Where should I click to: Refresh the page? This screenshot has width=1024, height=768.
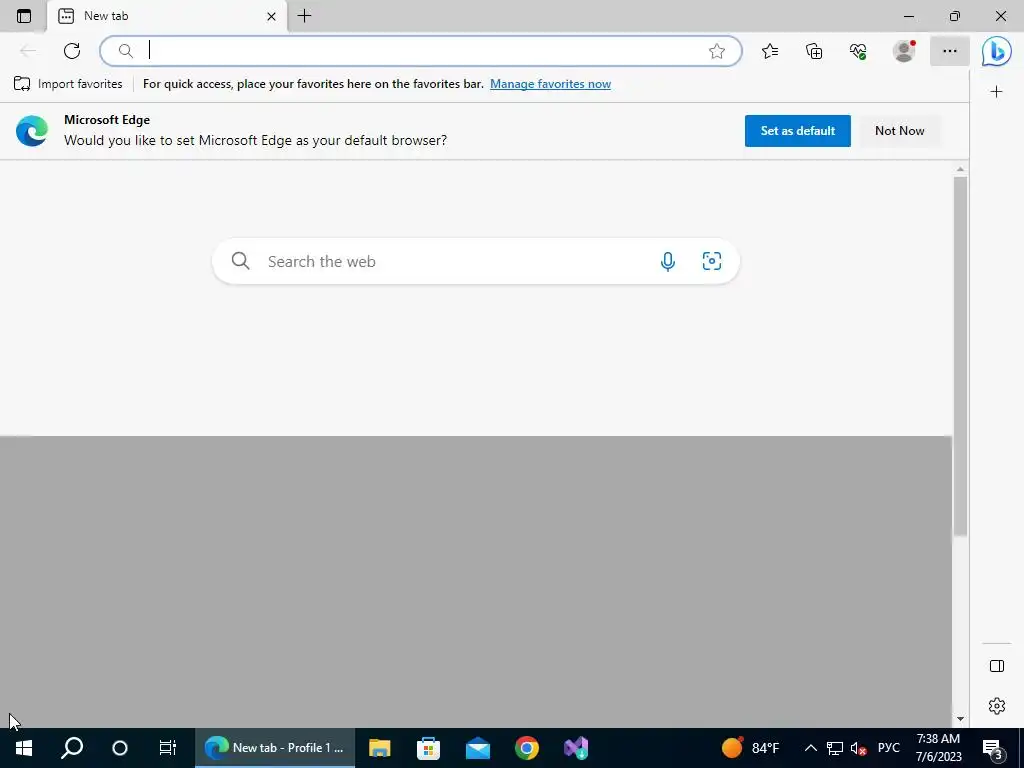pos(72,51)
